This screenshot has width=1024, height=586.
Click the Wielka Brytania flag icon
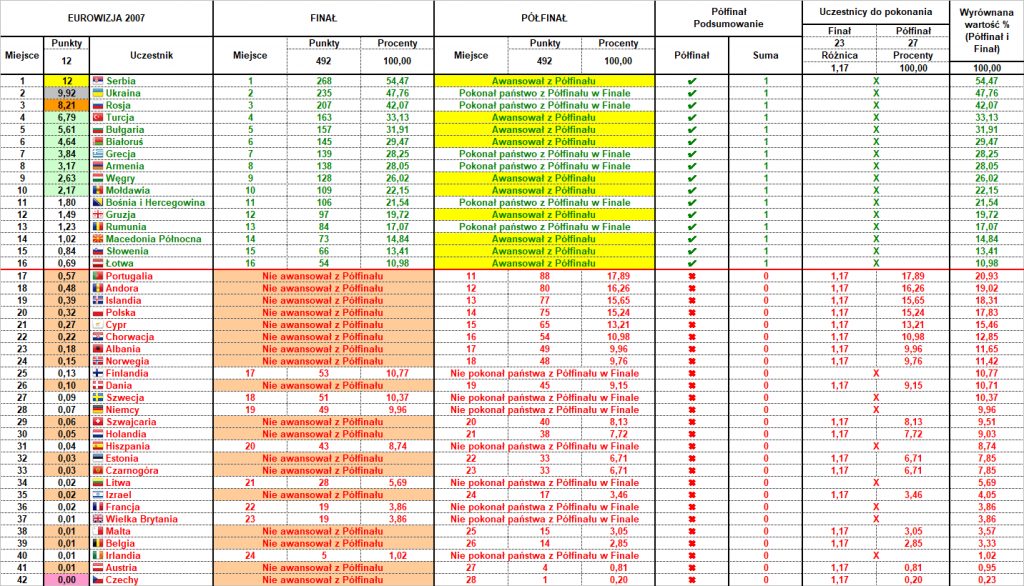pos(98,519)
